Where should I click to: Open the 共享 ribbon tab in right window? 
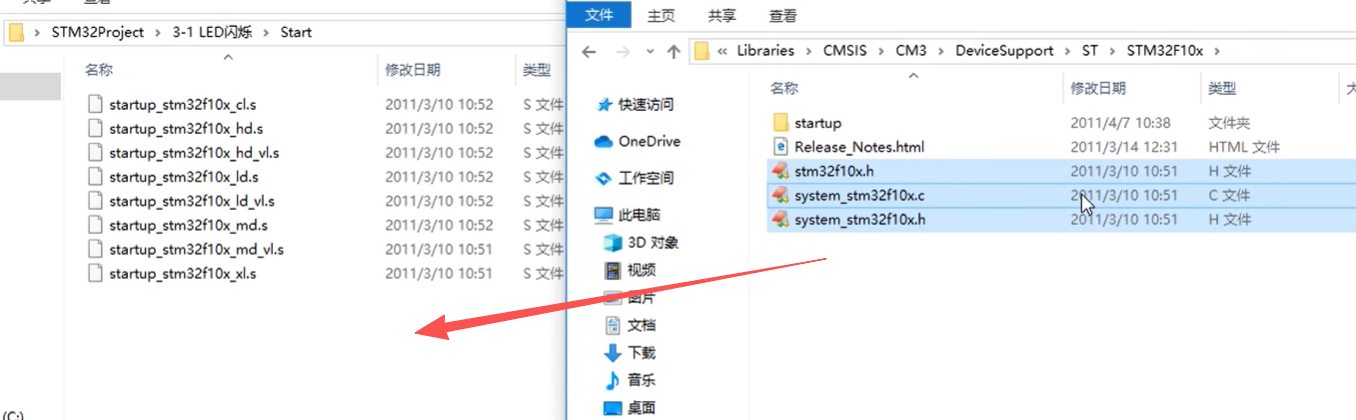tap(722, 15)
